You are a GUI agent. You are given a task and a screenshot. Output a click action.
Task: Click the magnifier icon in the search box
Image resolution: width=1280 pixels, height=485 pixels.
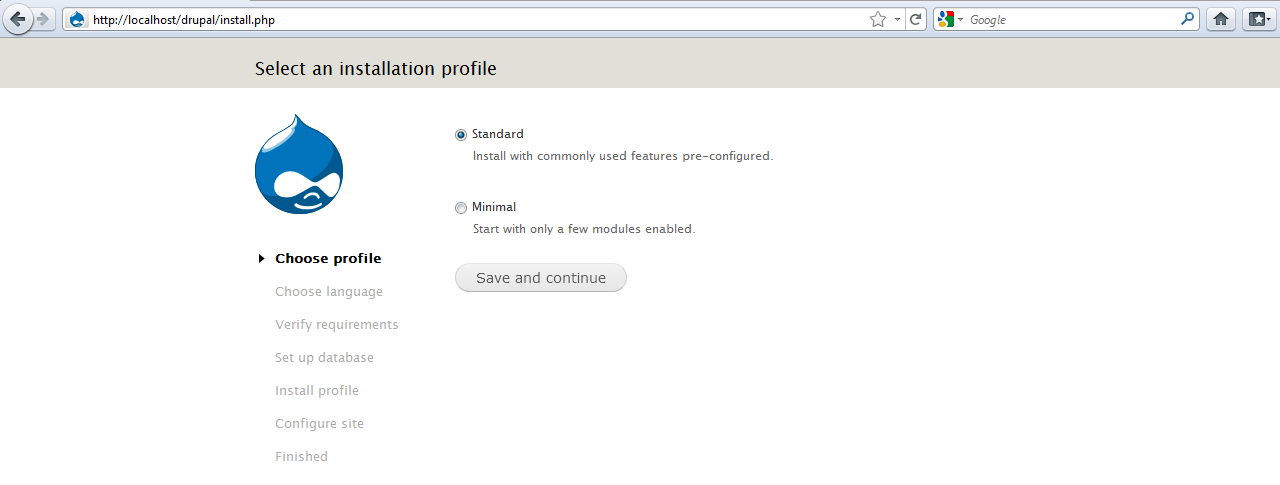(1187, 19)
